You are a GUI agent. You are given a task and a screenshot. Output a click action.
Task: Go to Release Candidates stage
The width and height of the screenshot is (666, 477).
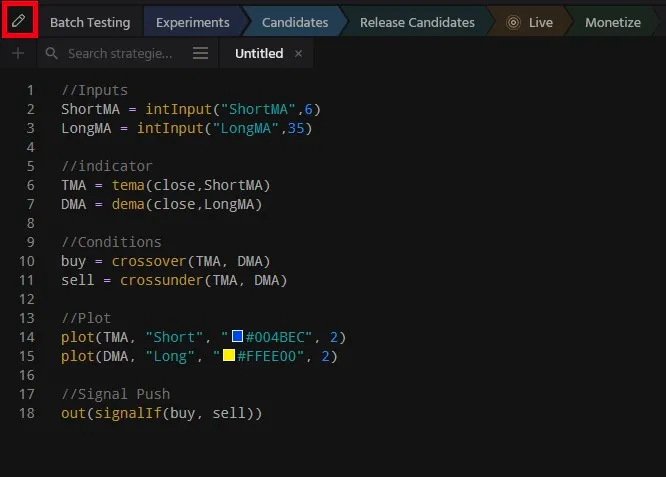(417, 22)
